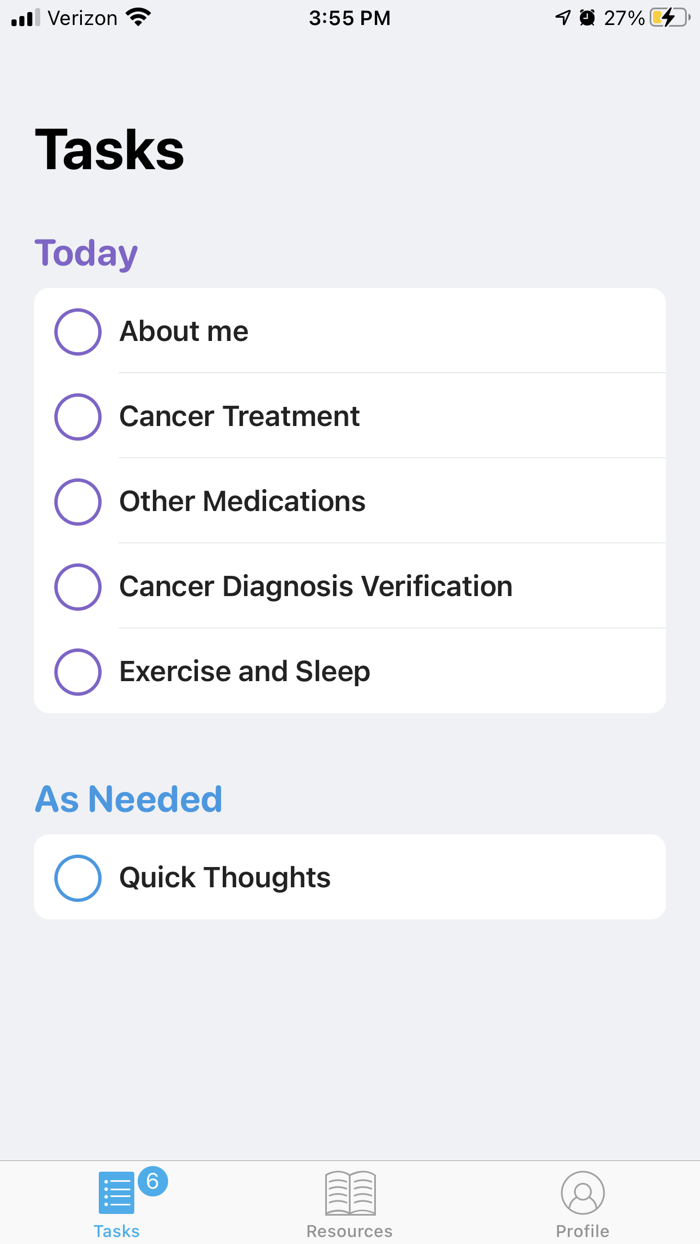Viewport: 700px width, 1244px height.
Task: Open the Tasks list icon in tab bar
Action: click(x=116, y=1192)
